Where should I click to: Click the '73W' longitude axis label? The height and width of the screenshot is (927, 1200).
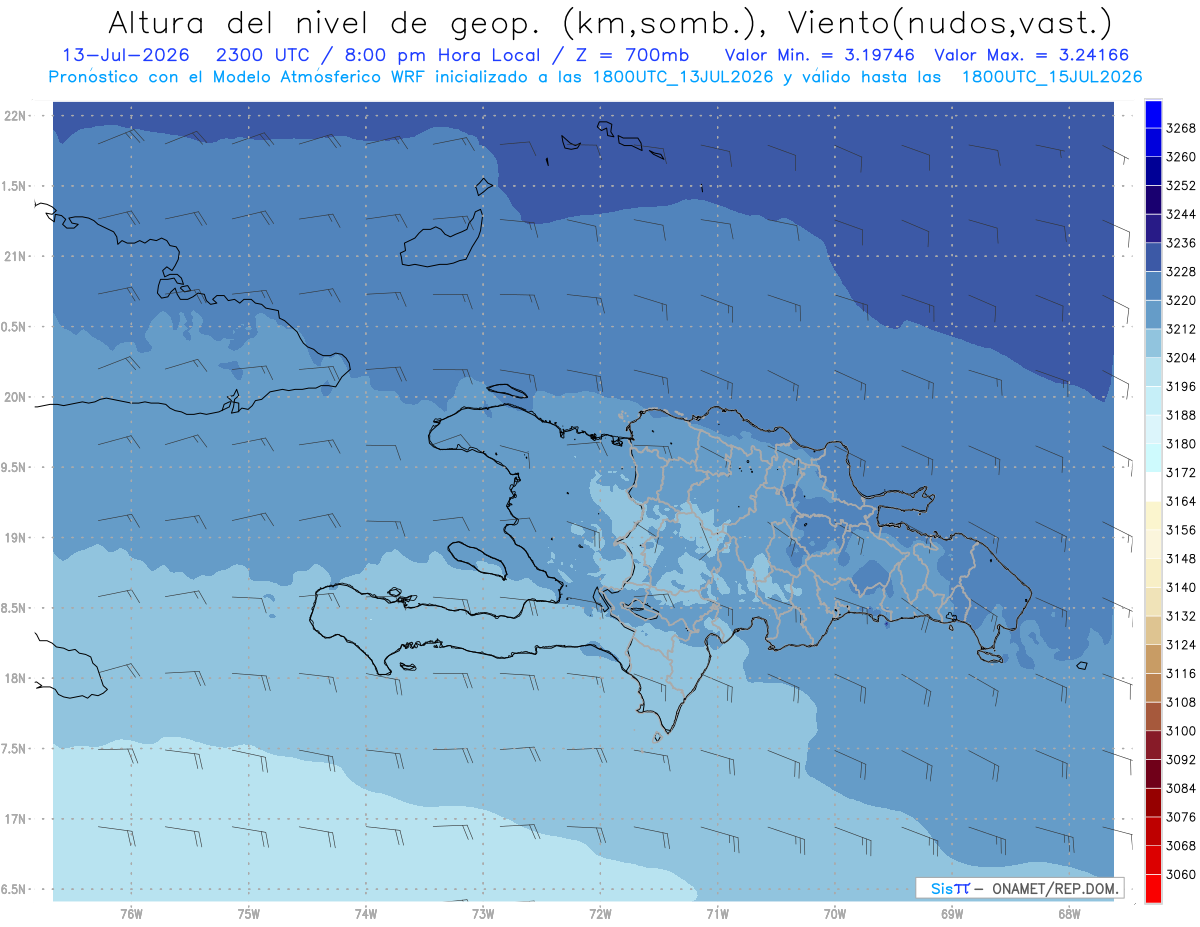click(x=483, y=914)
